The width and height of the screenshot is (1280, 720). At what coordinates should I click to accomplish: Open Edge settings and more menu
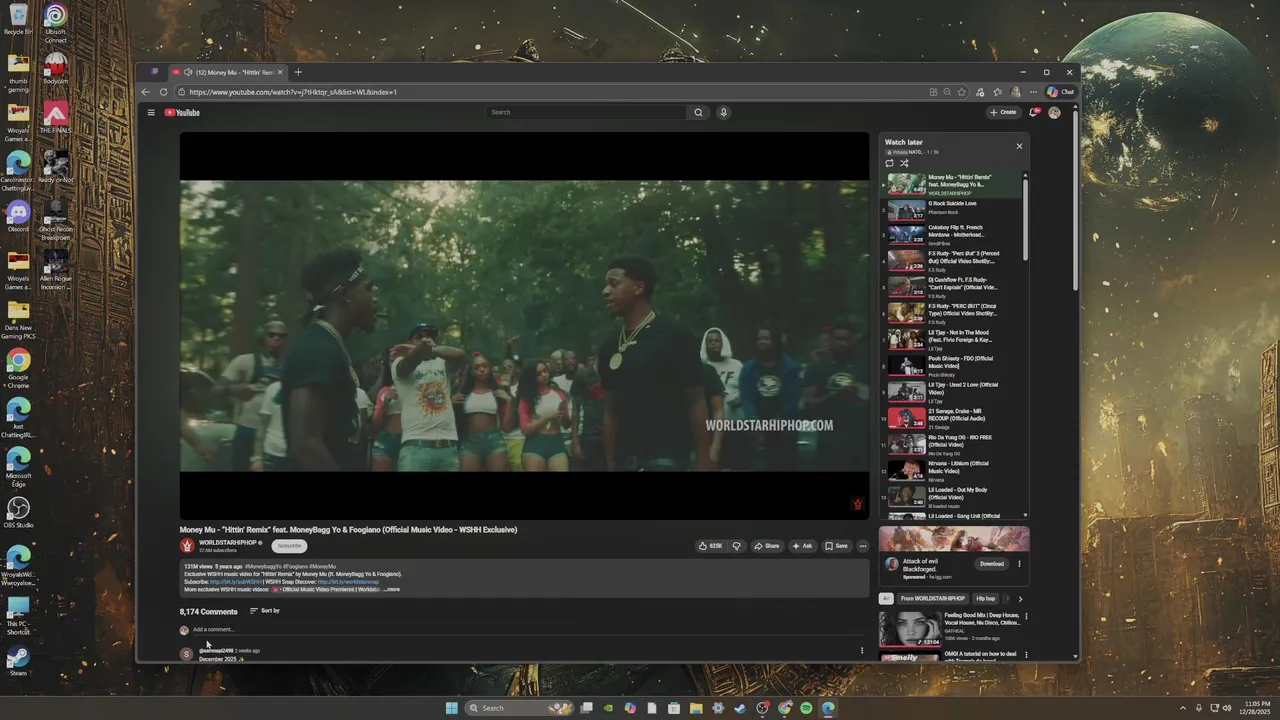click(1034, 92)
